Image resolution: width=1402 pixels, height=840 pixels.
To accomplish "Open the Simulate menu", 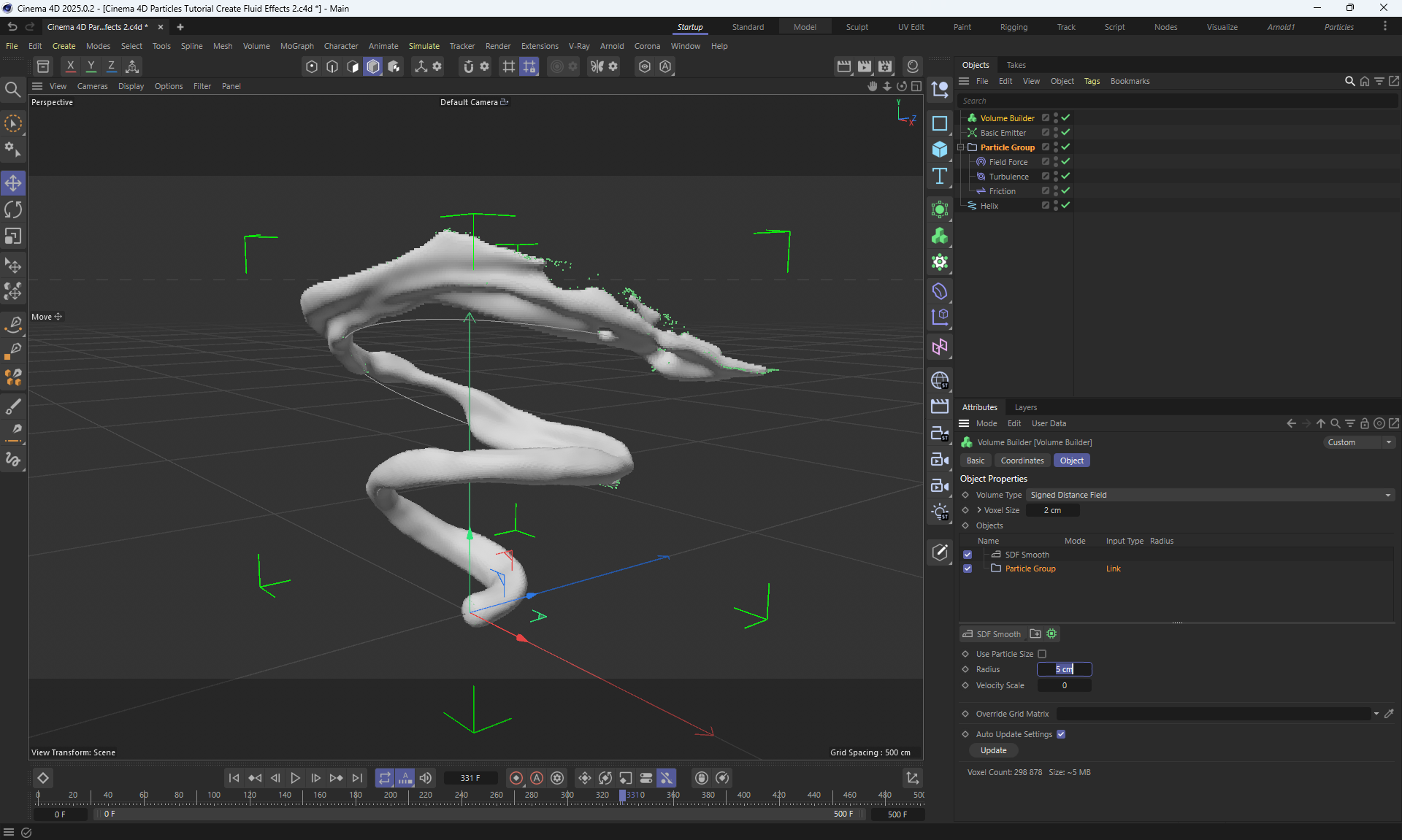I will tap(424, 46).
